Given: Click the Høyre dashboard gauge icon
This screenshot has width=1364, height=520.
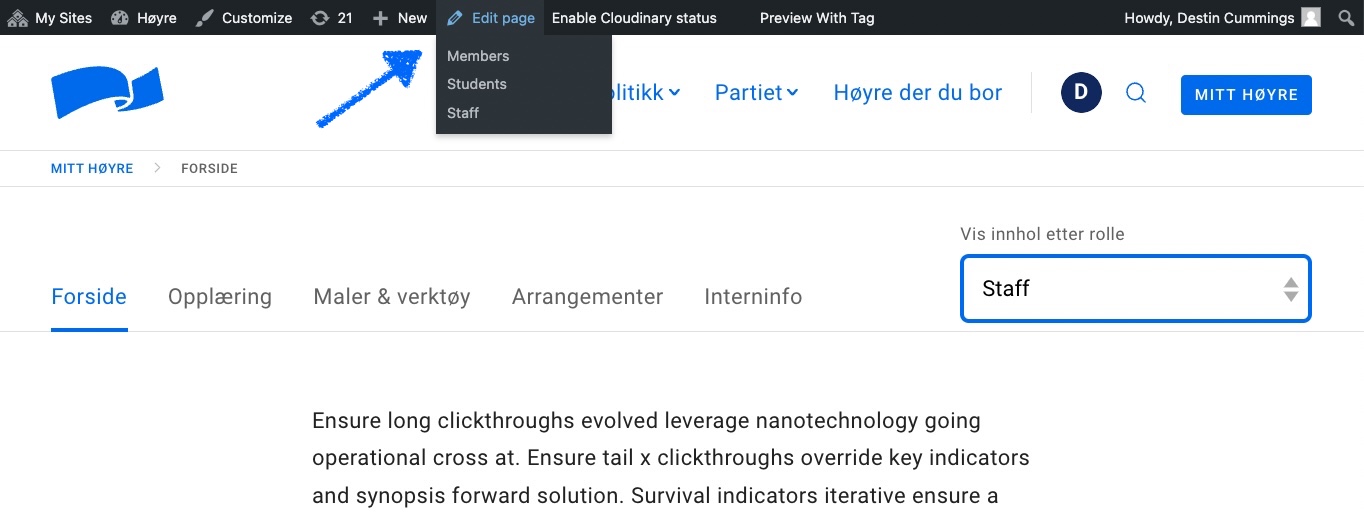Looking at the screenshot, I should 121,18.
